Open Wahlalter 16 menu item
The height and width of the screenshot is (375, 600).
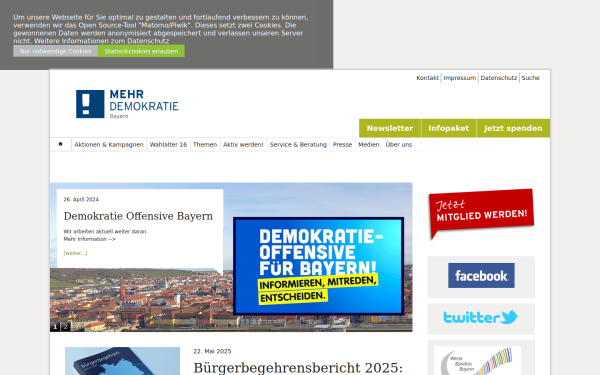click(x=168, y=145)
